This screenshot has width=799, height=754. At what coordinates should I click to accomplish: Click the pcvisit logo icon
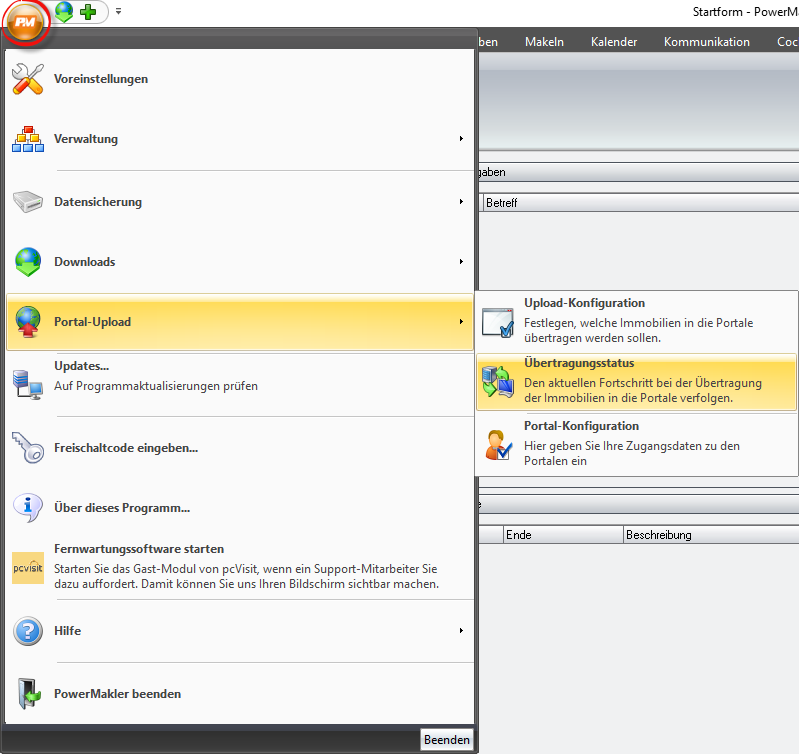click(28, 568)
